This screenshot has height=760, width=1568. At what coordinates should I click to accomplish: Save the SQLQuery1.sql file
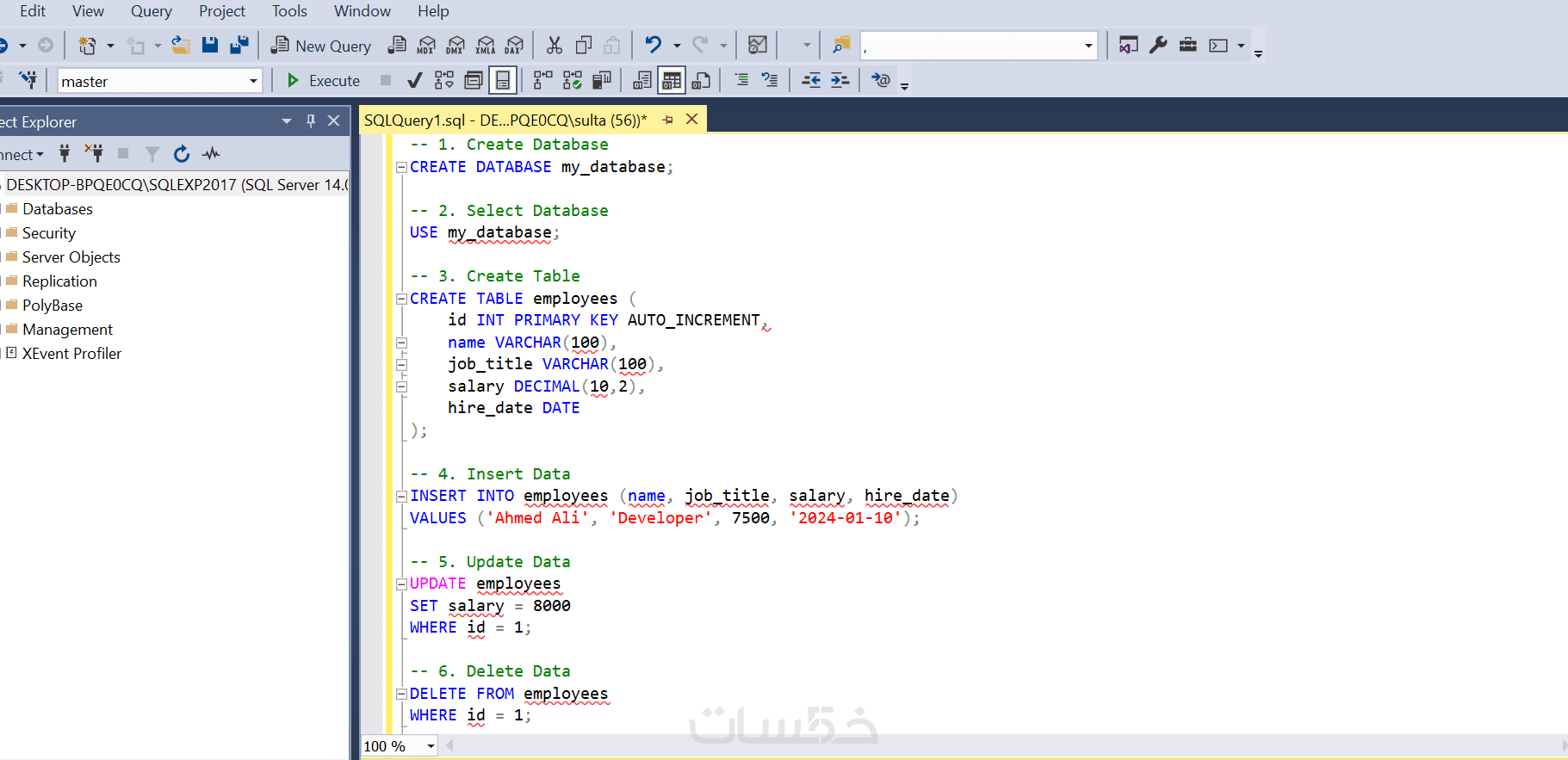click(209, 45)
